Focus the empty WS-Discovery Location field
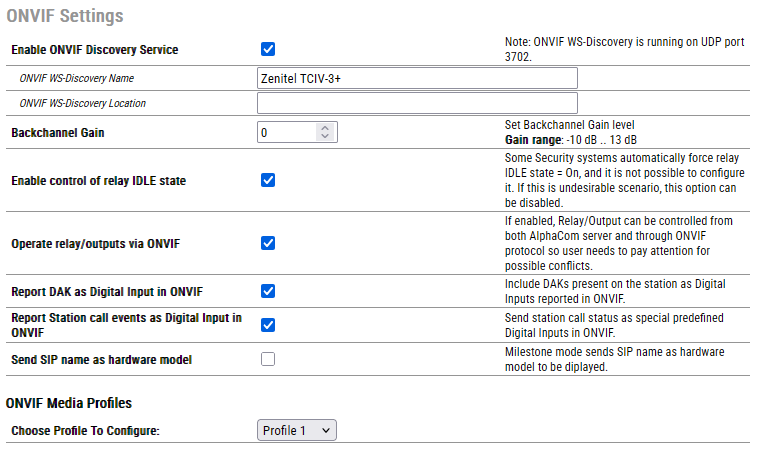The width and height of the screenshot is (766, 452). (417, 103)
